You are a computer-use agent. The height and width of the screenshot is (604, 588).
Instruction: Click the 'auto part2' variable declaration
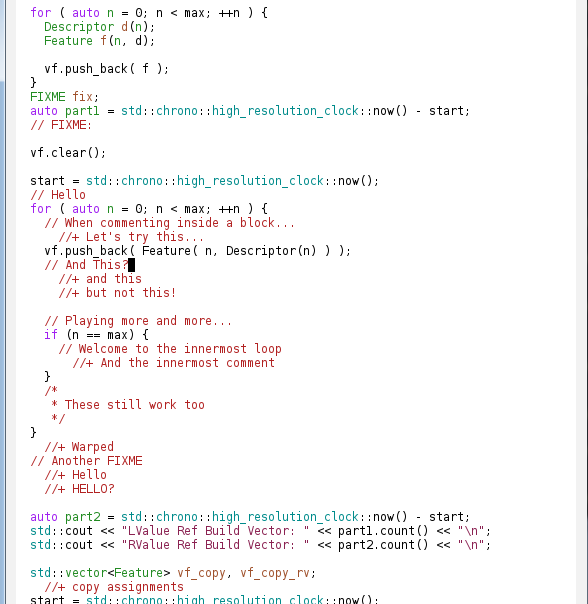65,517
